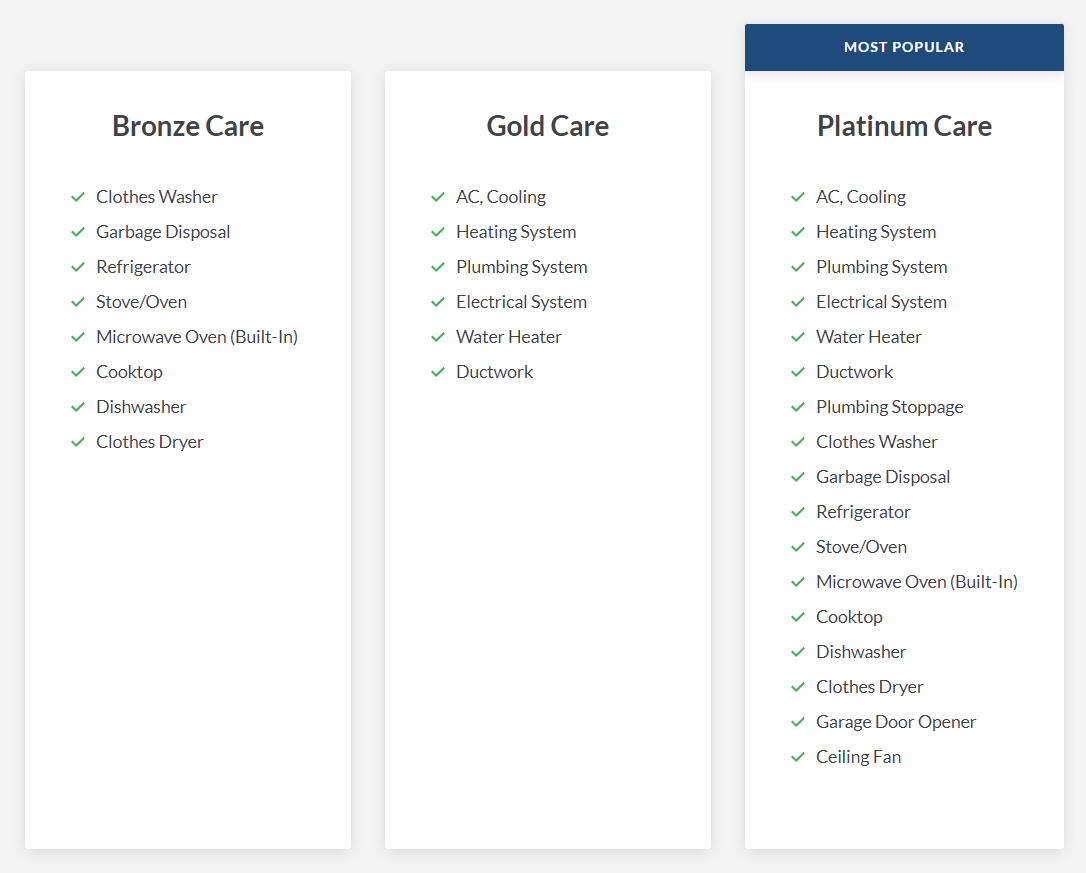
Task: Click the checkmark beside Plumbing Stoppage in Platinum Care
Action: tap(798, 407)
